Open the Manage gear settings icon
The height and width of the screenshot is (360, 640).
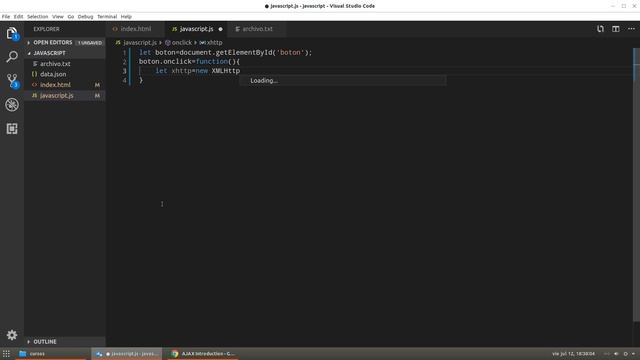click(12, 335)
